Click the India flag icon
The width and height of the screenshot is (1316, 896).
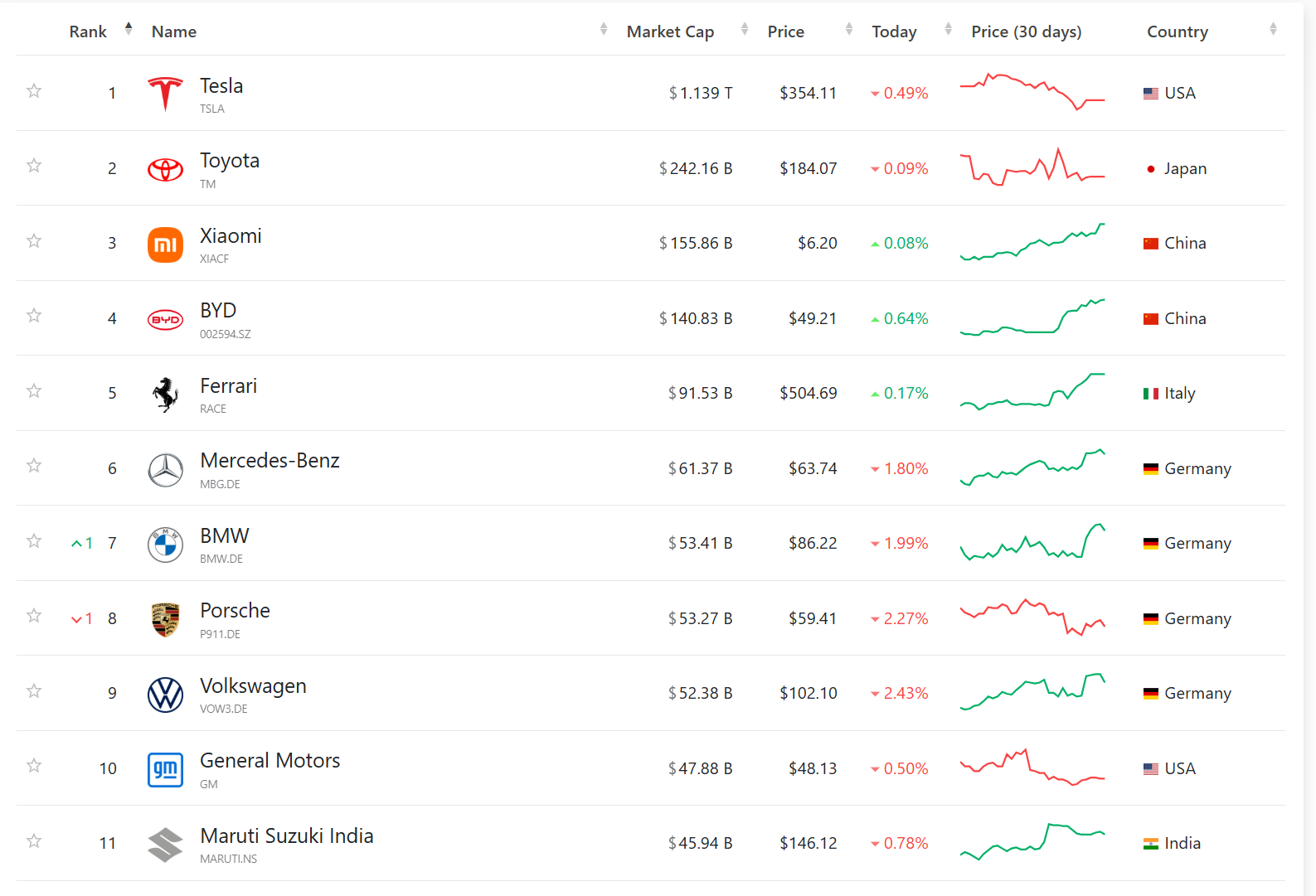(x=1151, y=844)
